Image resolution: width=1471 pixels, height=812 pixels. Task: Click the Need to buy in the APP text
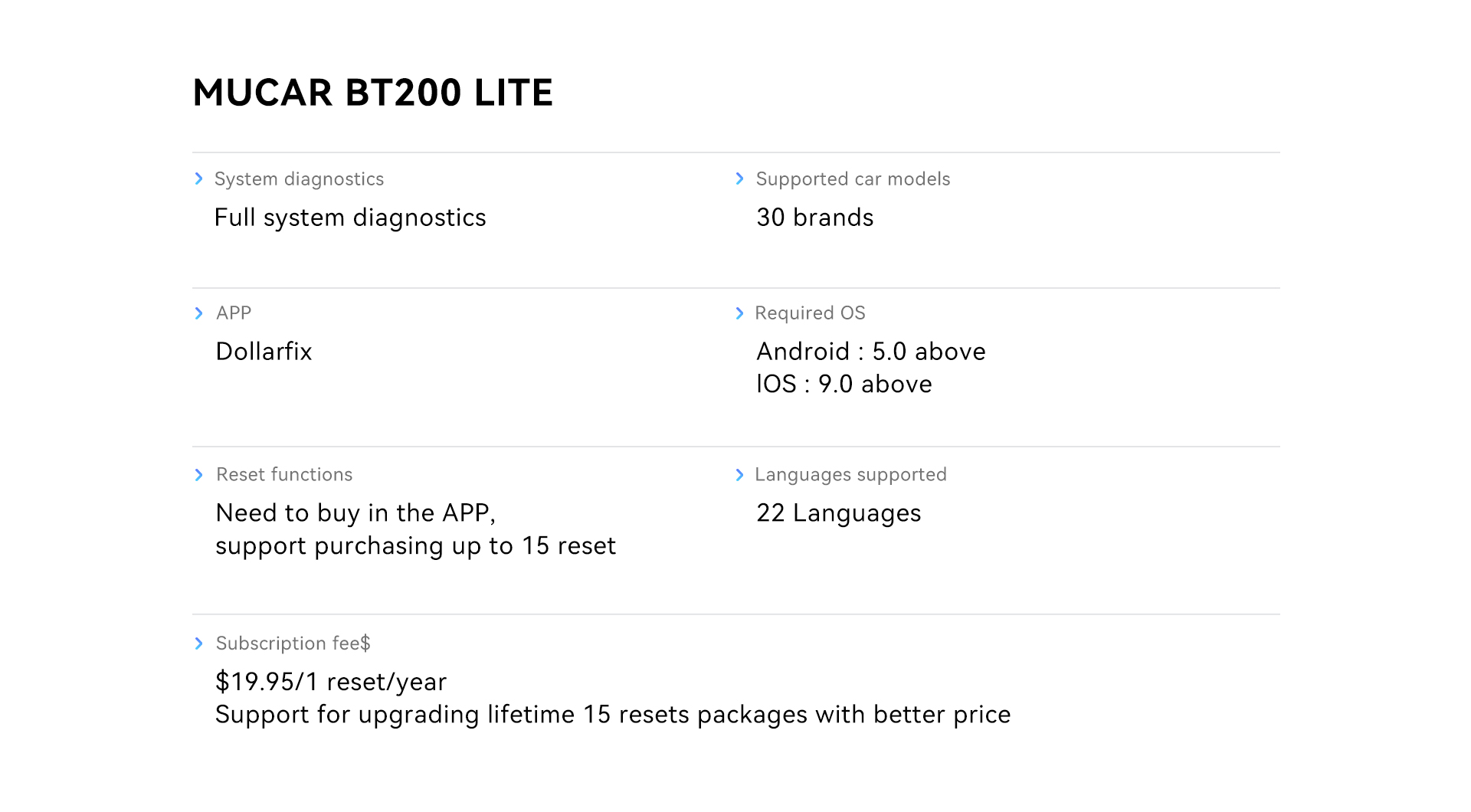coord(355,513)
